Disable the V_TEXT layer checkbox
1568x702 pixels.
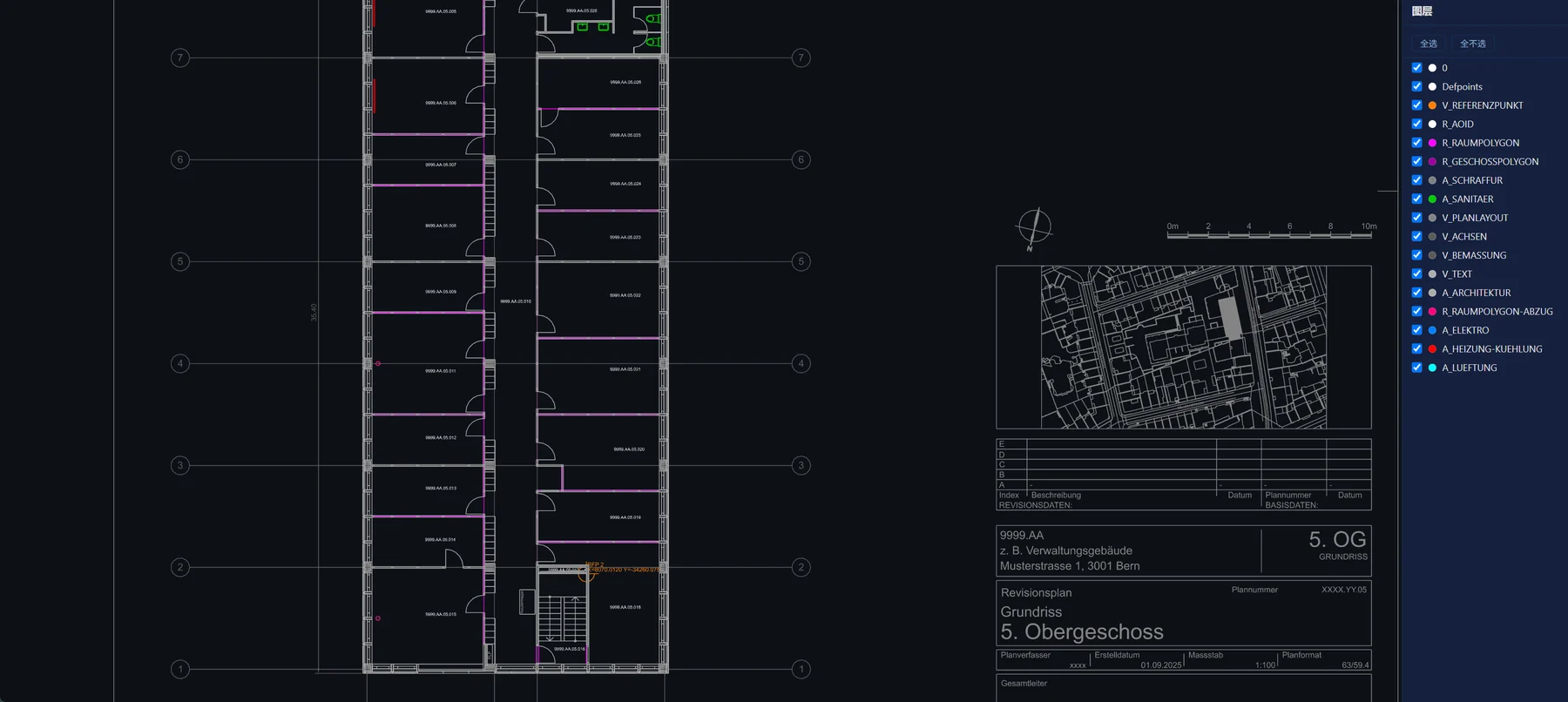1416,273
